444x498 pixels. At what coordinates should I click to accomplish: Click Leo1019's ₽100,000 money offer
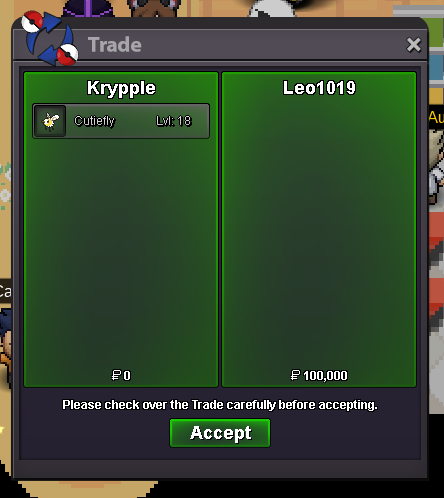tap(319, 376)
